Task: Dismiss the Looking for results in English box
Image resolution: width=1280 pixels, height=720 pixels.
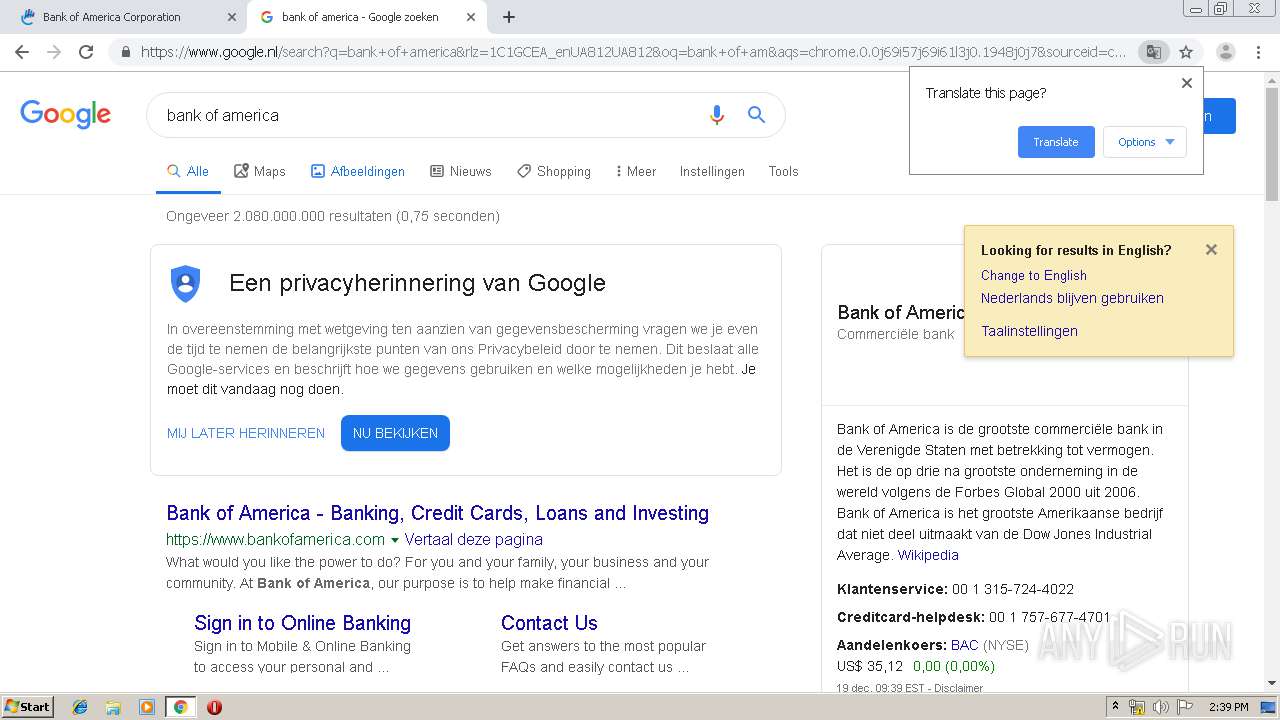Action: click(x=1211, y=250)
